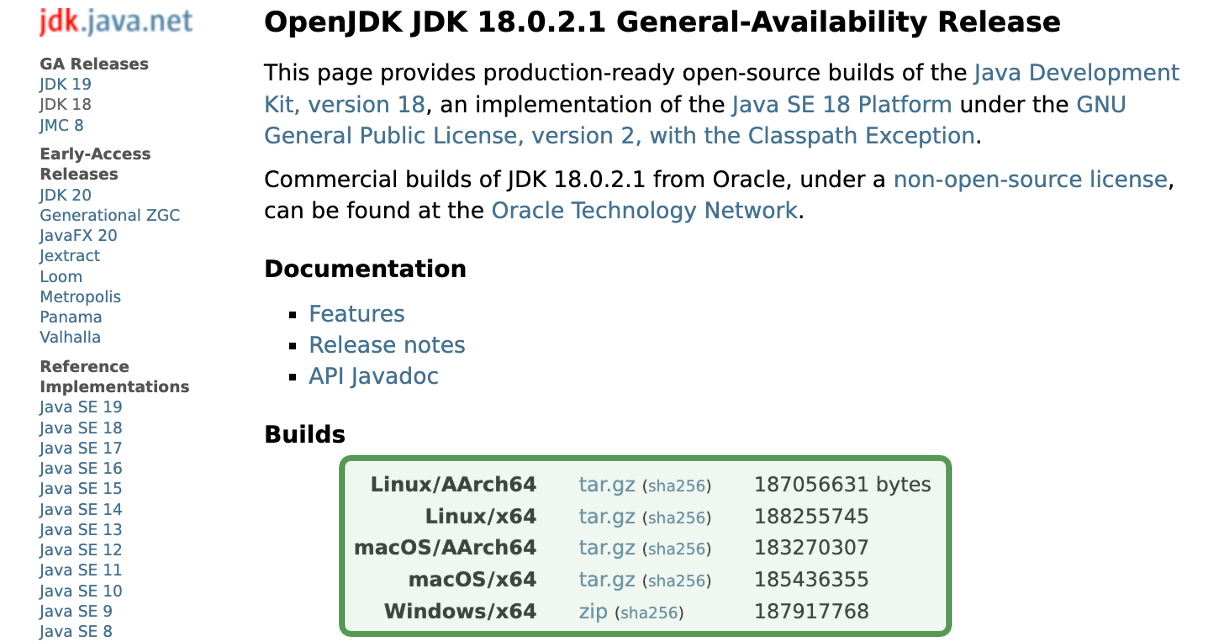The width and height of the screenshot is (1224, 644).
Task: Follow the Java SE 18 Platform link
Action: click(x=841, y=104)
